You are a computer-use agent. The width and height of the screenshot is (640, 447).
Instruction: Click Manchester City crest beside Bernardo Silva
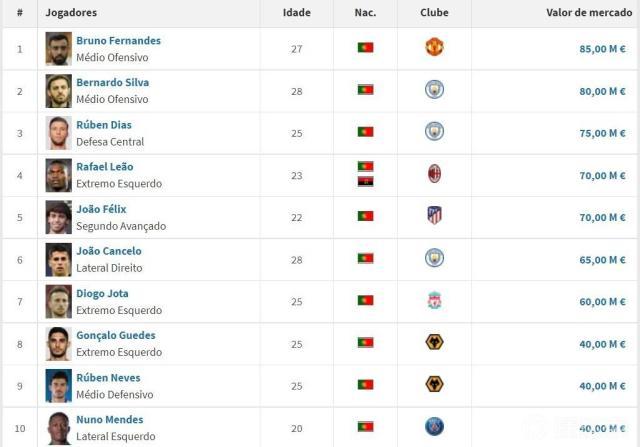(434, 90)
